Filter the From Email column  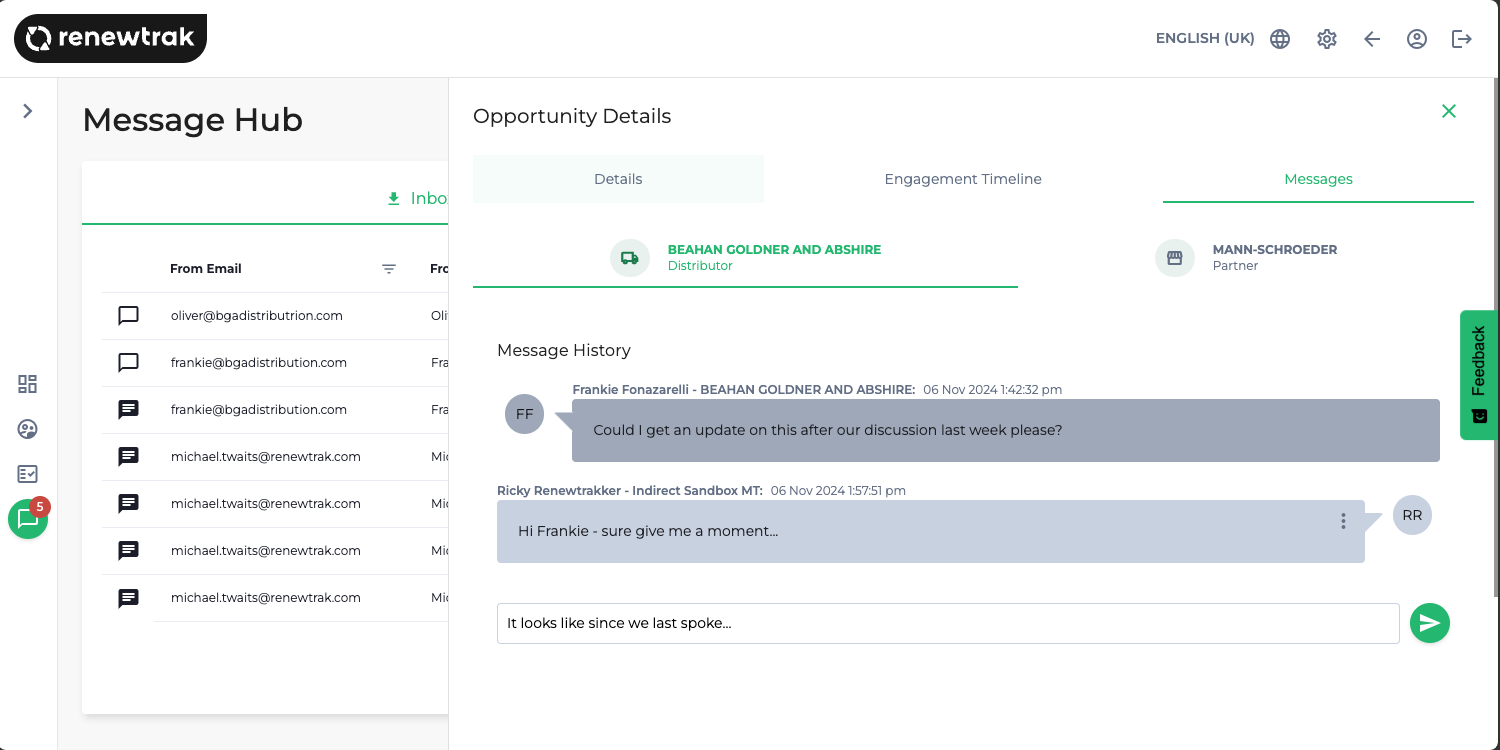click(x=389, y=269)
